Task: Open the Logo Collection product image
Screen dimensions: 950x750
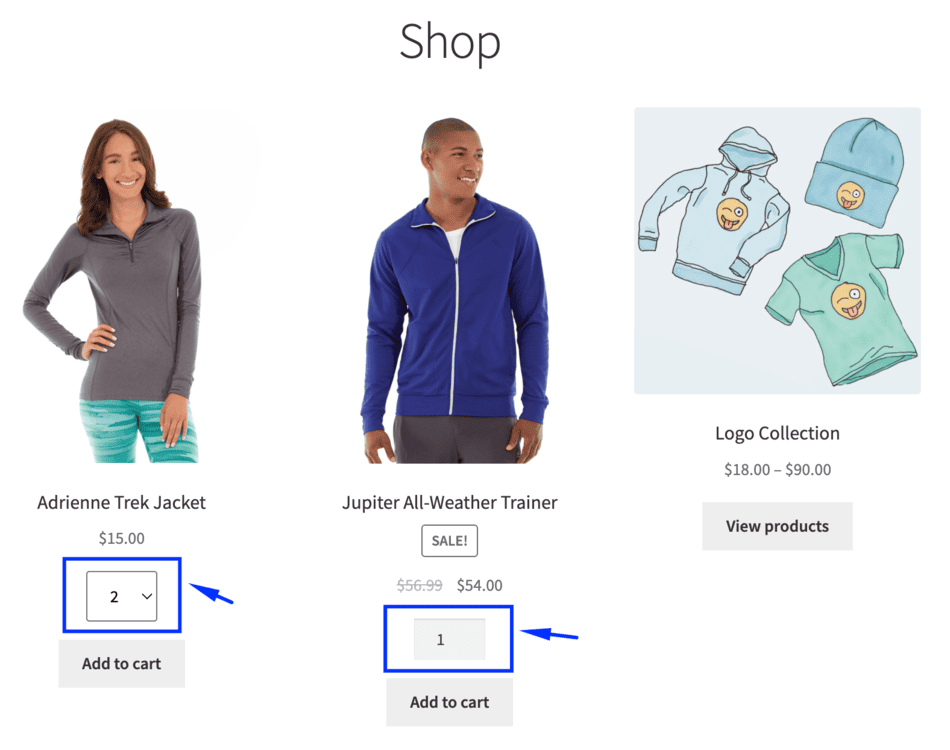Action: 777,251
